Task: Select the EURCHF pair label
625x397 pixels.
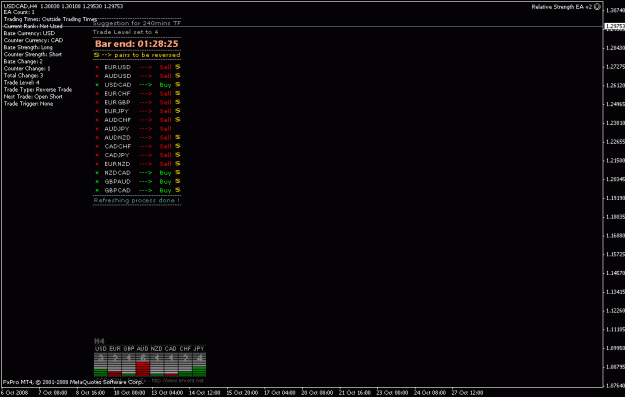Action: [118, 94]
